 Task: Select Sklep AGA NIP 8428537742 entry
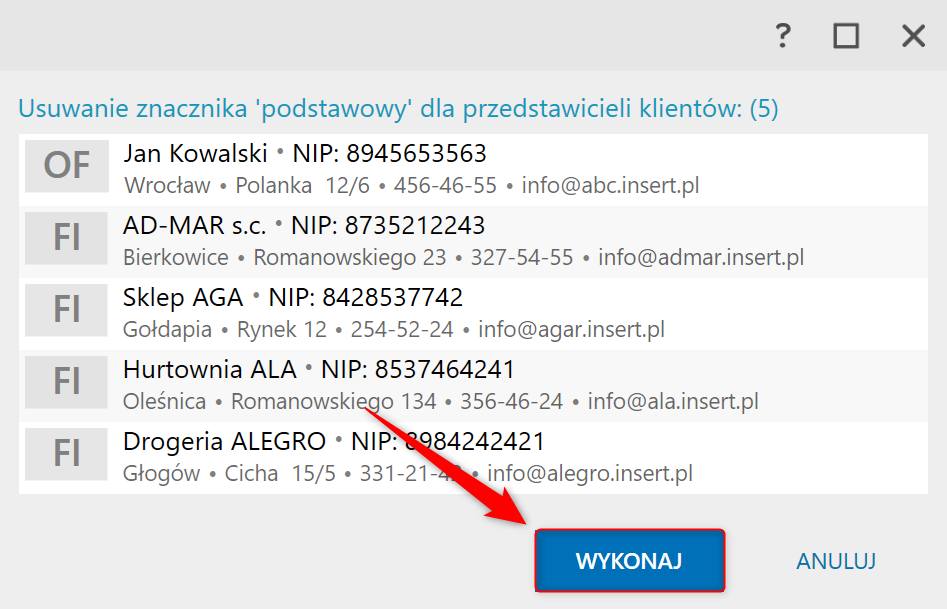(474, 314)
